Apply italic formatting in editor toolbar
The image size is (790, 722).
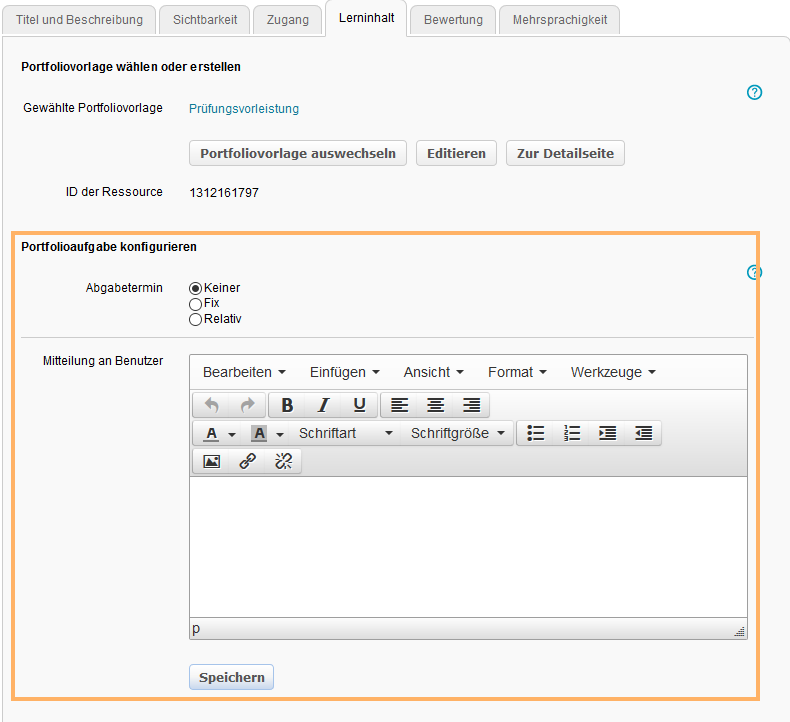pyautogui.click(x=323, y=405)
